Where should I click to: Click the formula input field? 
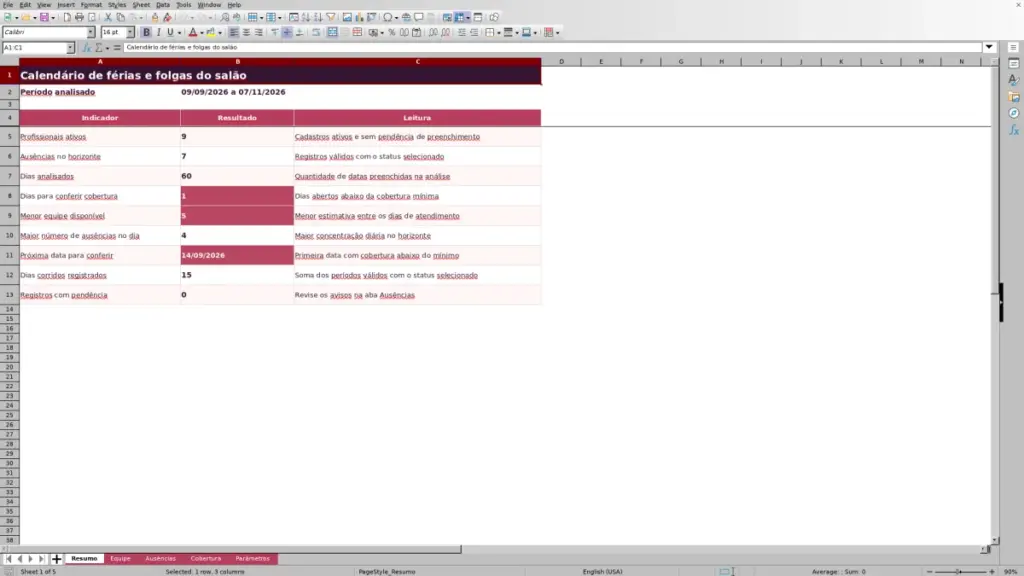click(x=552, y=48)
